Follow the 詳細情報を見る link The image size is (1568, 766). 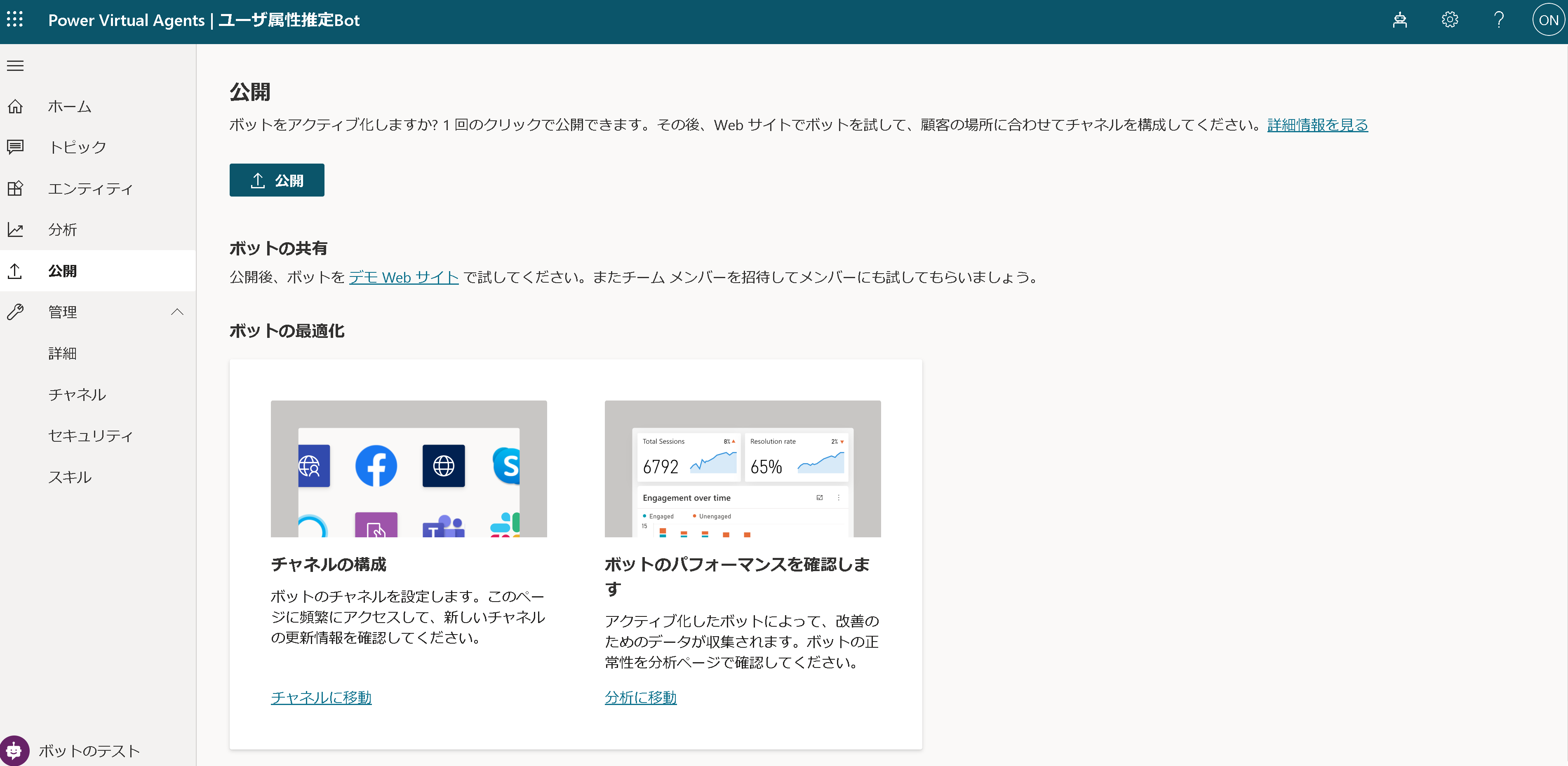click(1317, 125)
